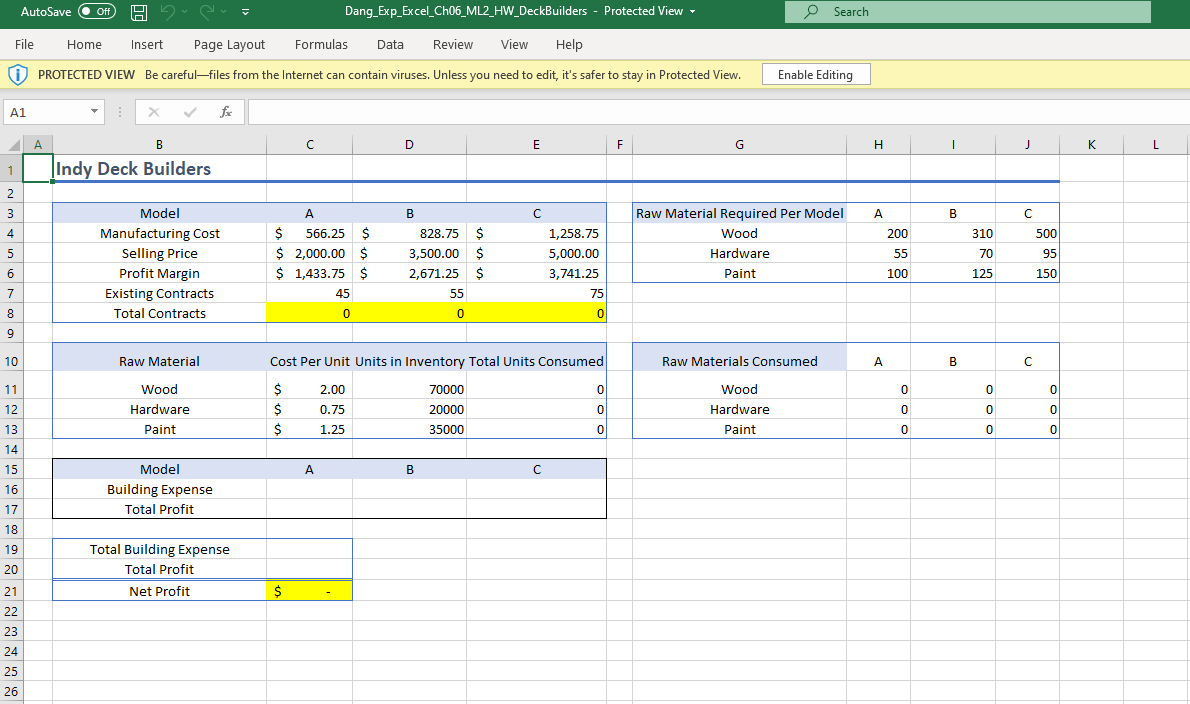Open the File menu
1190x704 pixels.
coord(23,44)
